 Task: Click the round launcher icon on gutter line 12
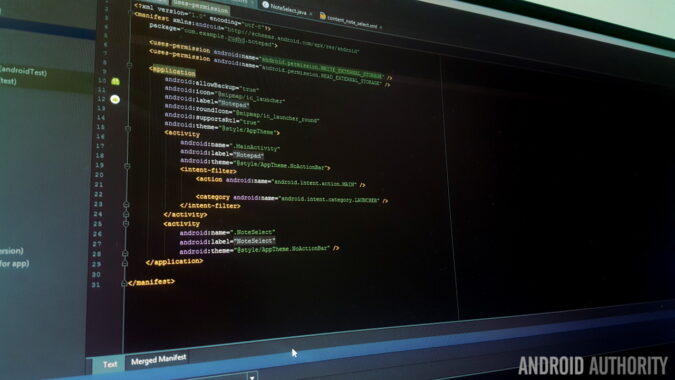tap(115, 99)
